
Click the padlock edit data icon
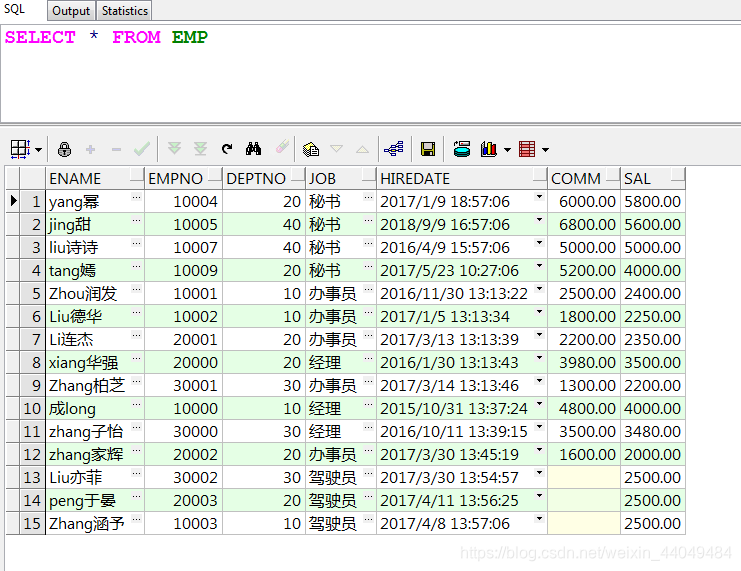coord(64,149)
